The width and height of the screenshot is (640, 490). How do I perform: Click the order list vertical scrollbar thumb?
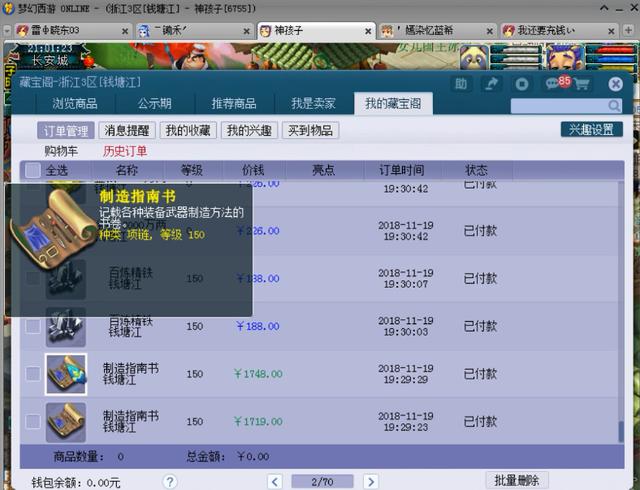(621, 432)
